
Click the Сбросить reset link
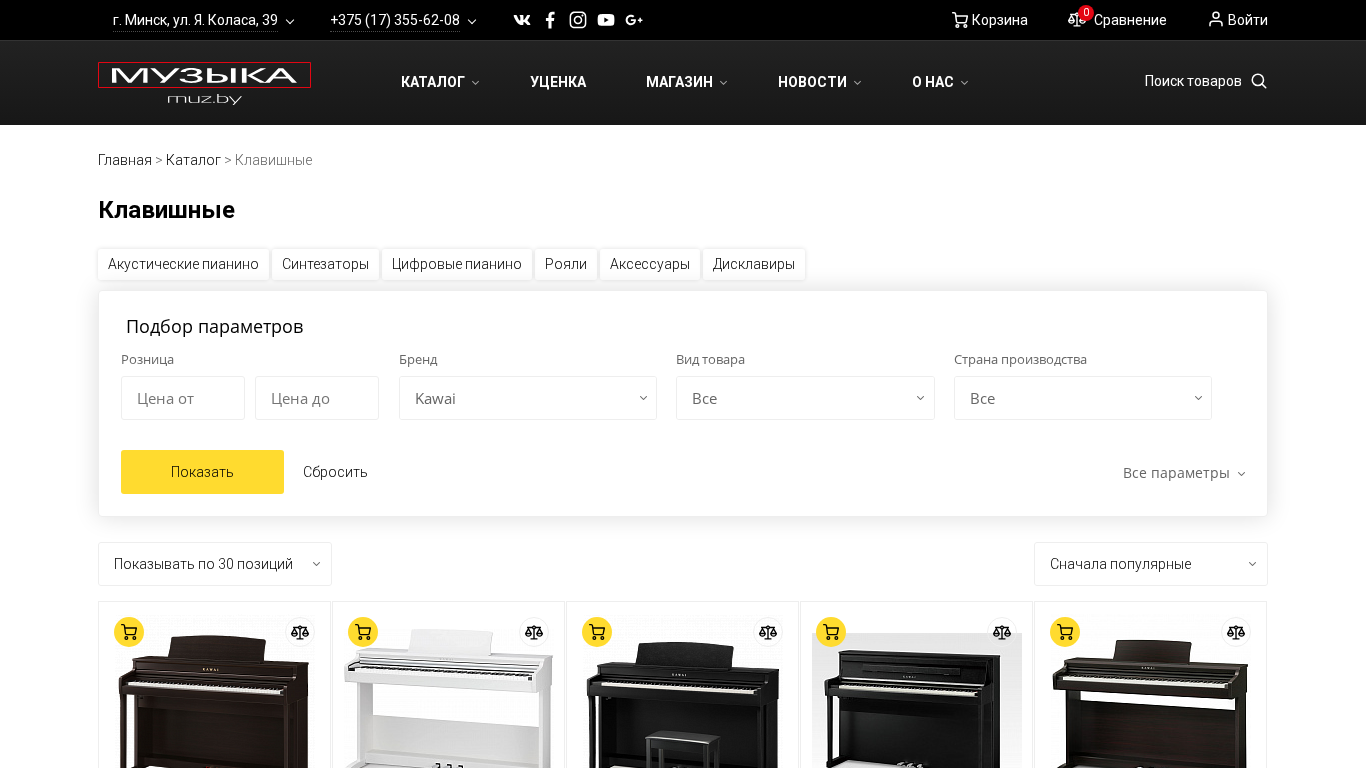point(335,472)
